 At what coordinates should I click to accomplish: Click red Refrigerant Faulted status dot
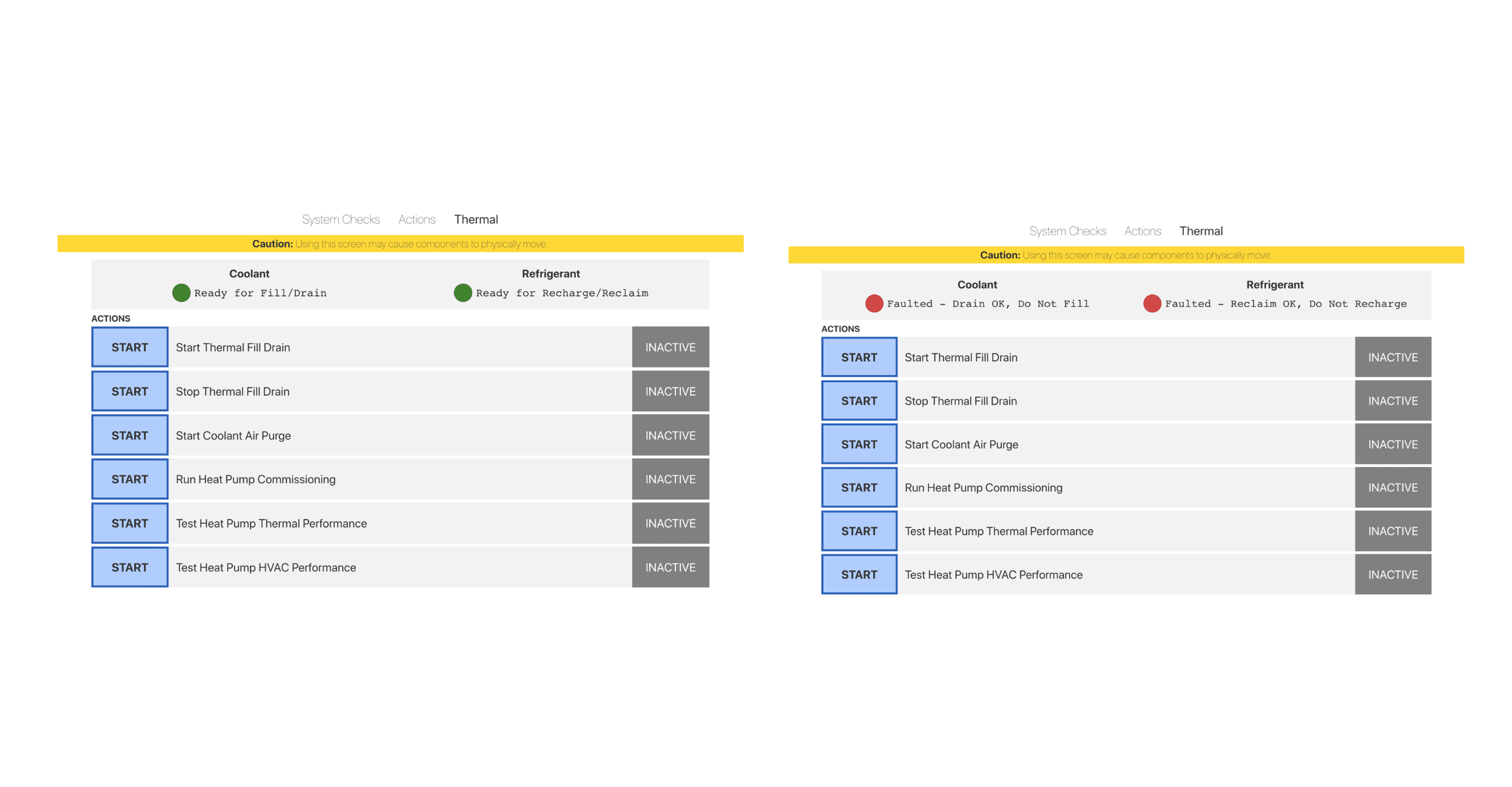tap(1151, 303)
